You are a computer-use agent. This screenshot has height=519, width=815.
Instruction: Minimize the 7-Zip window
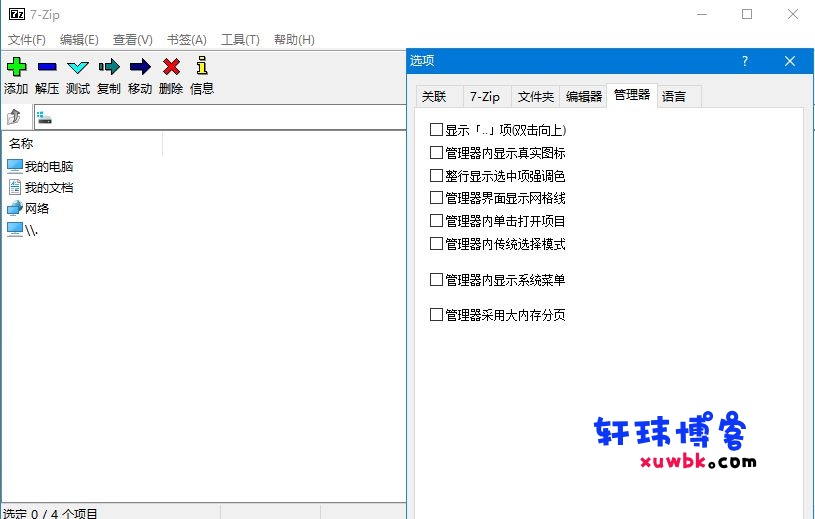tap(702, 14)
